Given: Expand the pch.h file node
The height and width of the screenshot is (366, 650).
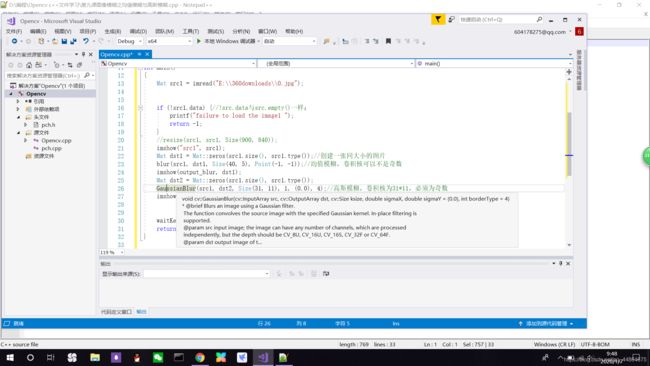Looking at the screenshot, I should [x=26, y=125].
